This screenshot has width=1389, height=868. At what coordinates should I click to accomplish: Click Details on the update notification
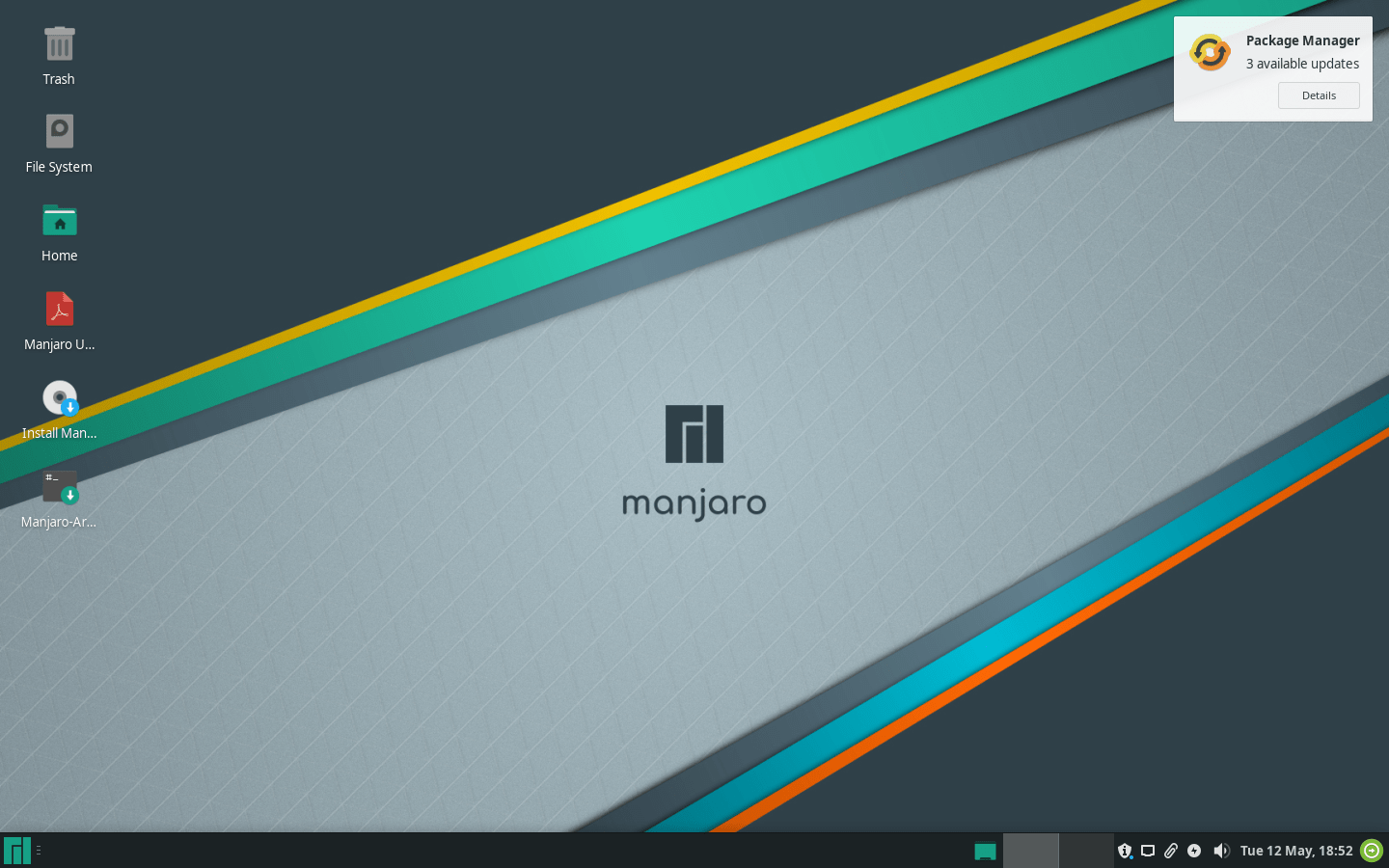(1319, 95)
